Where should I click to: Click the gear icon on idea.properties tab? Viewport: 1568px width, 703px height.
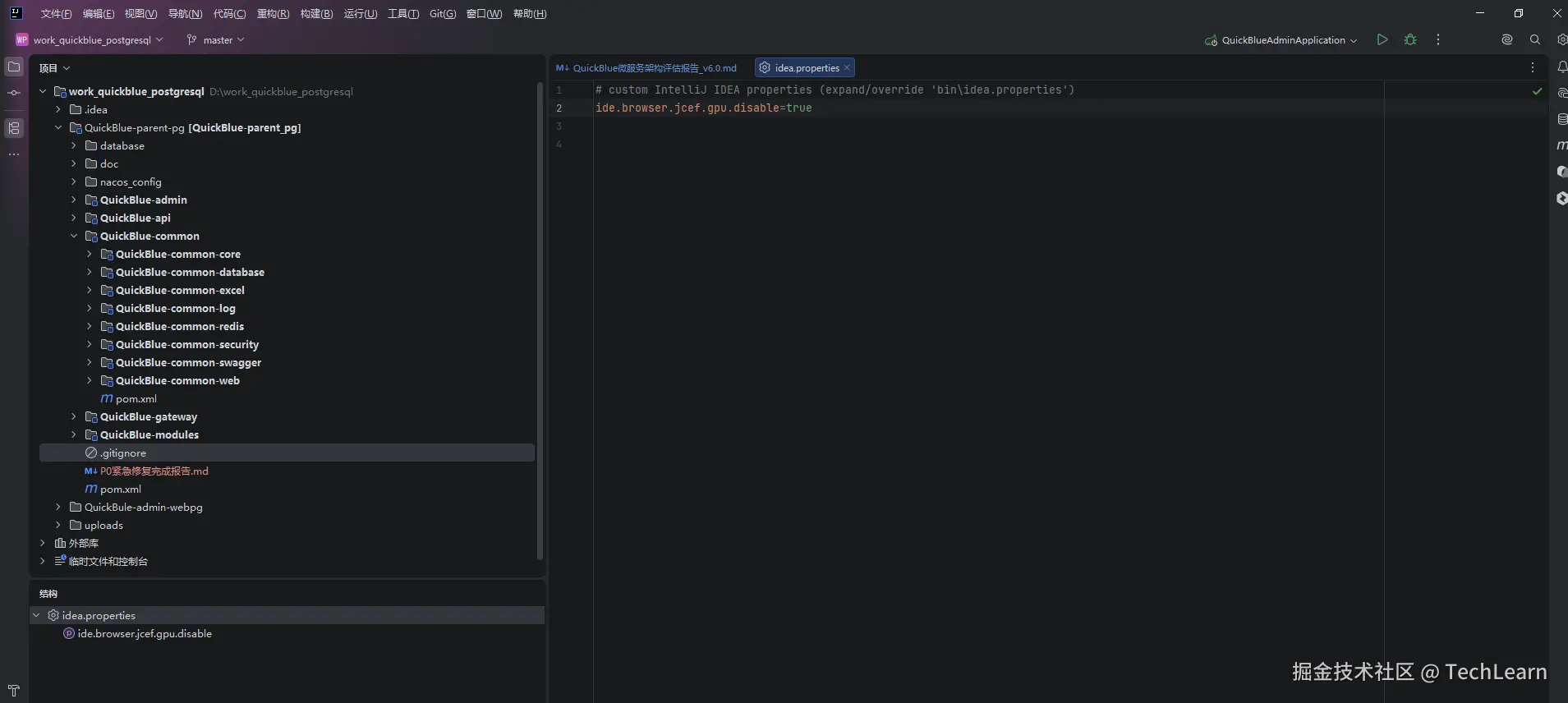coord(765,67)
